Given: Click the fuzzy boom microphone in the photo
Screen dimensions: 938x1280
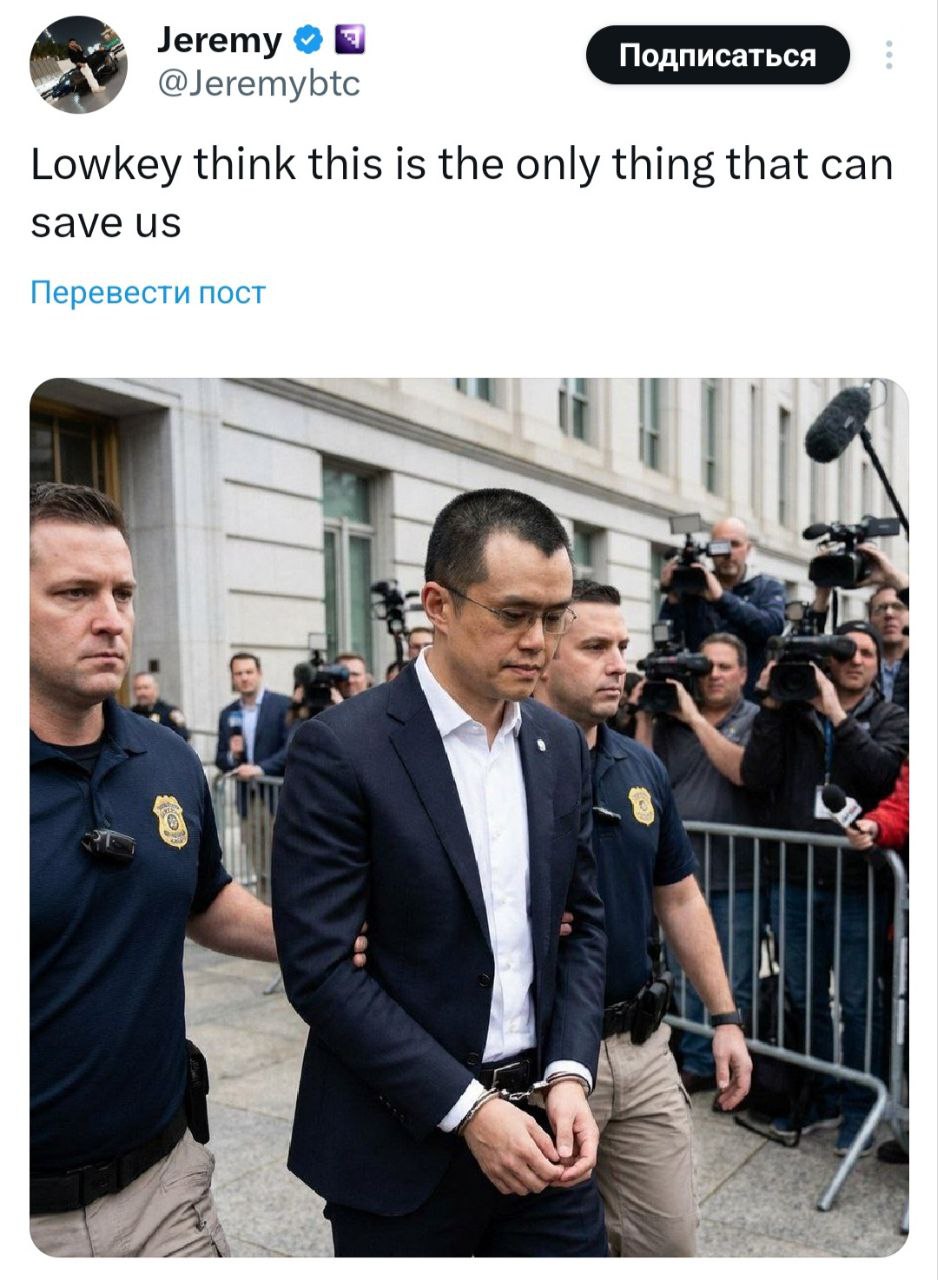Looking at the screenshot, I should (838, 424).
